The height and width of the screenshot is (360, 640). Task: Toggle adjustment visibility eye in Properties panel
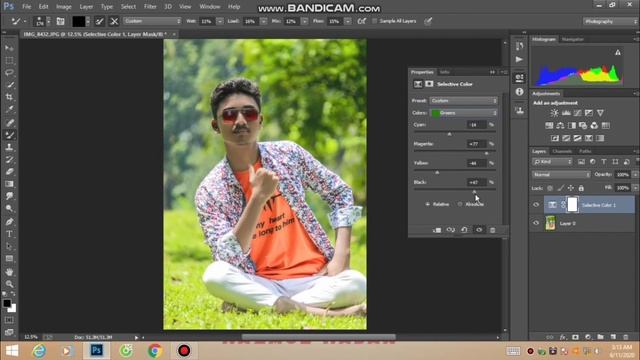479,230
